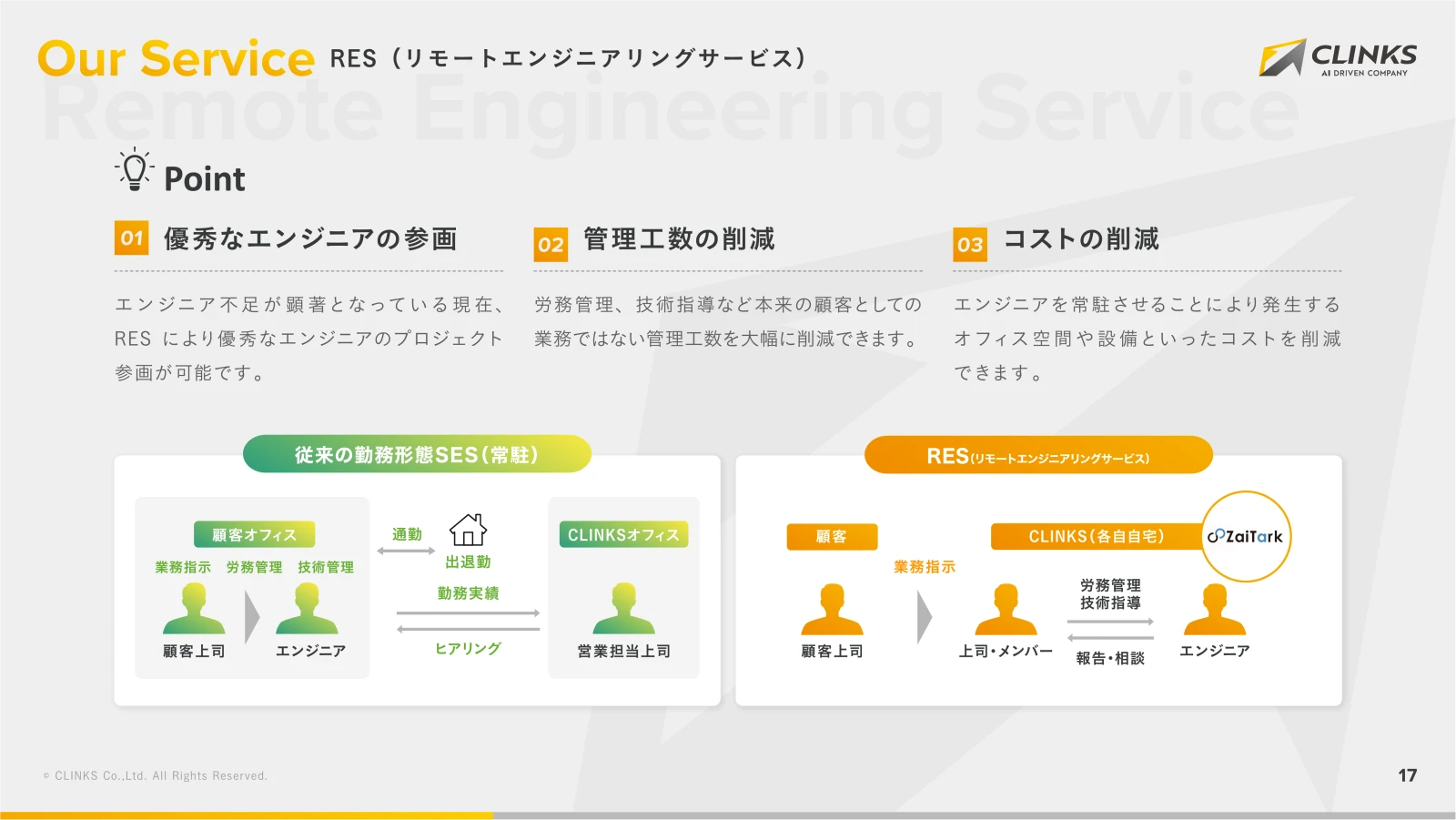
Task: Click the 上司・メンバー caption
Action: point(1006,651)
